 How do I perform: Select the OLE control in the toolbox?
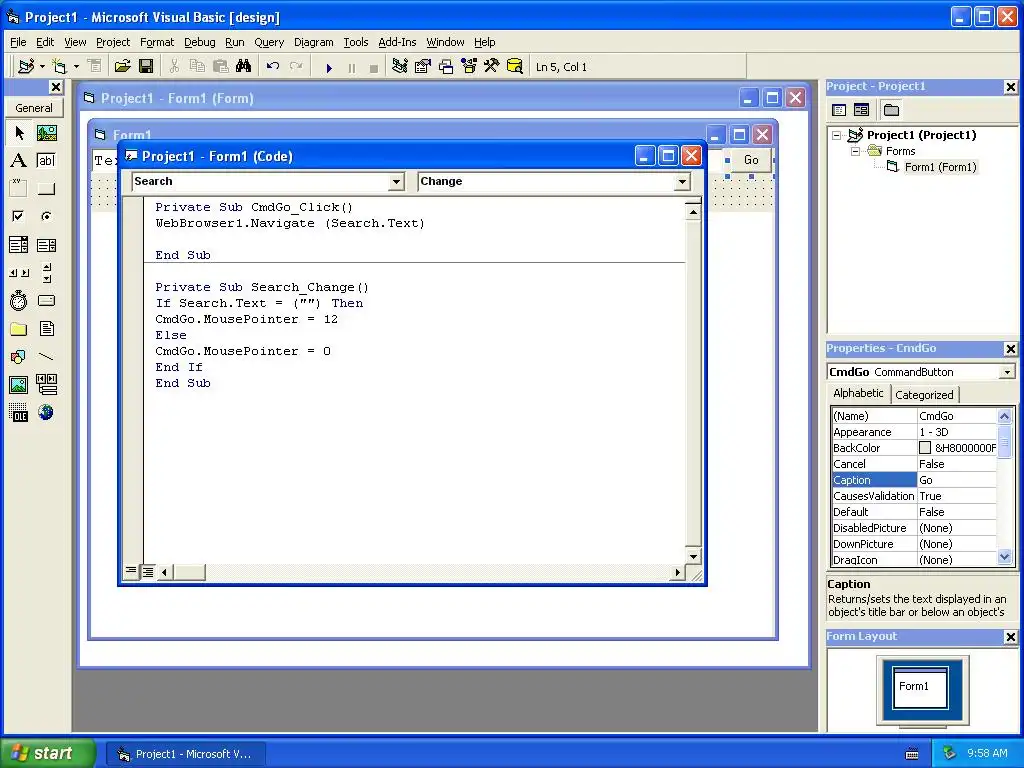click(x=19, y=412)
